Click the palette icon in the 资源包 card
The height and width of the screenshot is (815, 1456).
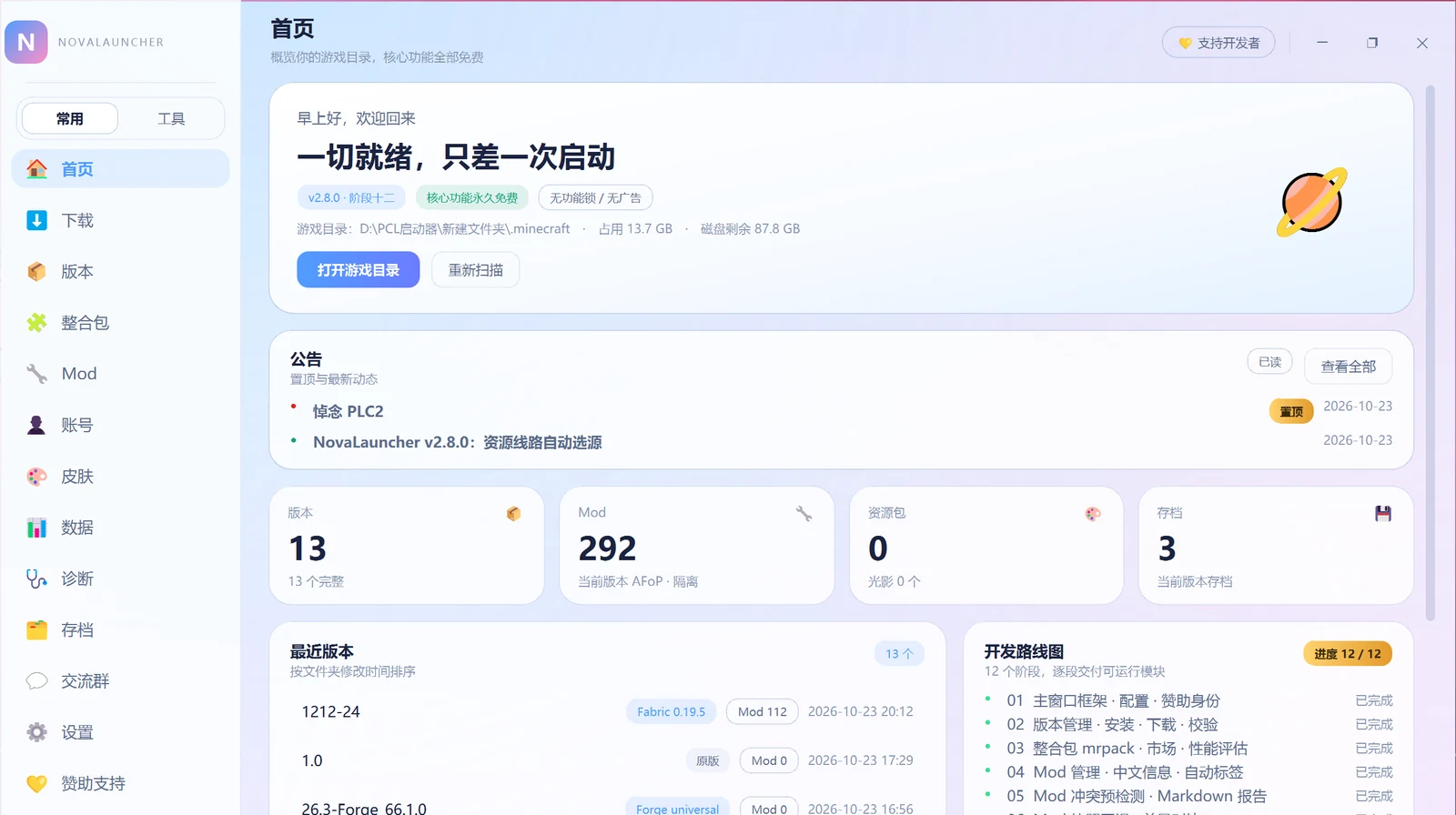[x=1093, y=514]
